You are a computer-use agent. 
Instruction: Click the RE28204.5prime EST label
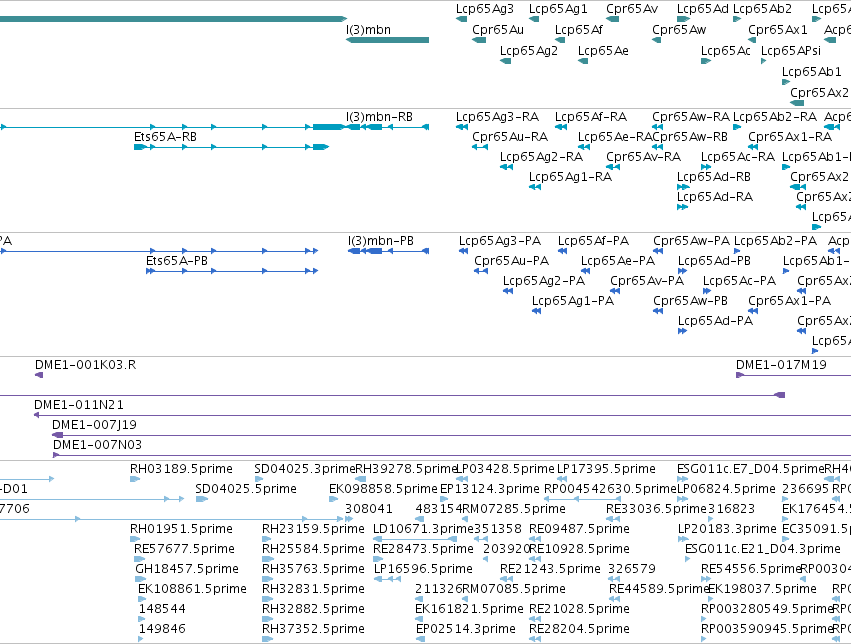[x=580, y=629]
